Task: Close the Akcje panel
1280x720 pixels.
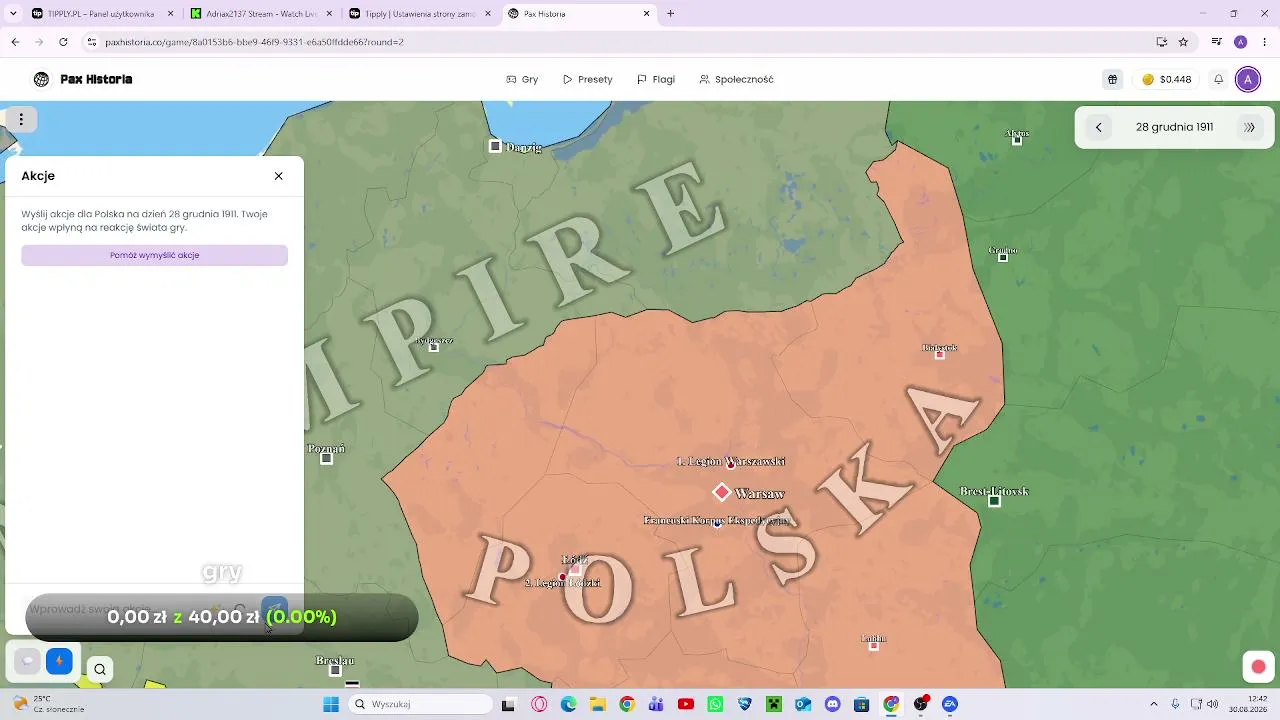Action: (x=279, y=176)
